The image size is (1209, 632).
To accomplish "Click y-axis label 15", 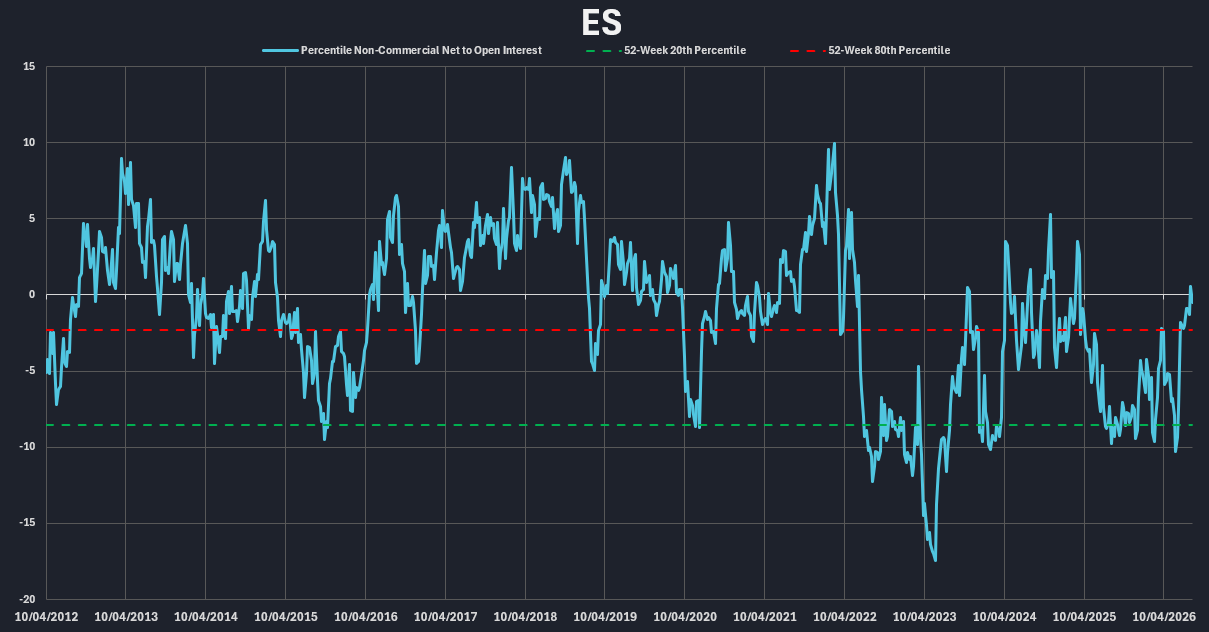I will (x=29, y=66).
